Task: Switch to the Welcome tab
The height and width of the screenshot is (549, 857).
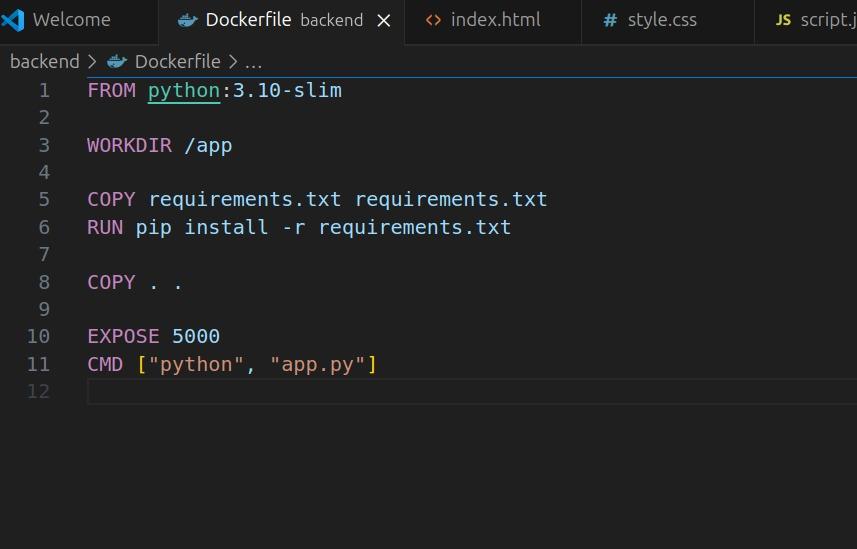Action: click(x=71, y=20)
